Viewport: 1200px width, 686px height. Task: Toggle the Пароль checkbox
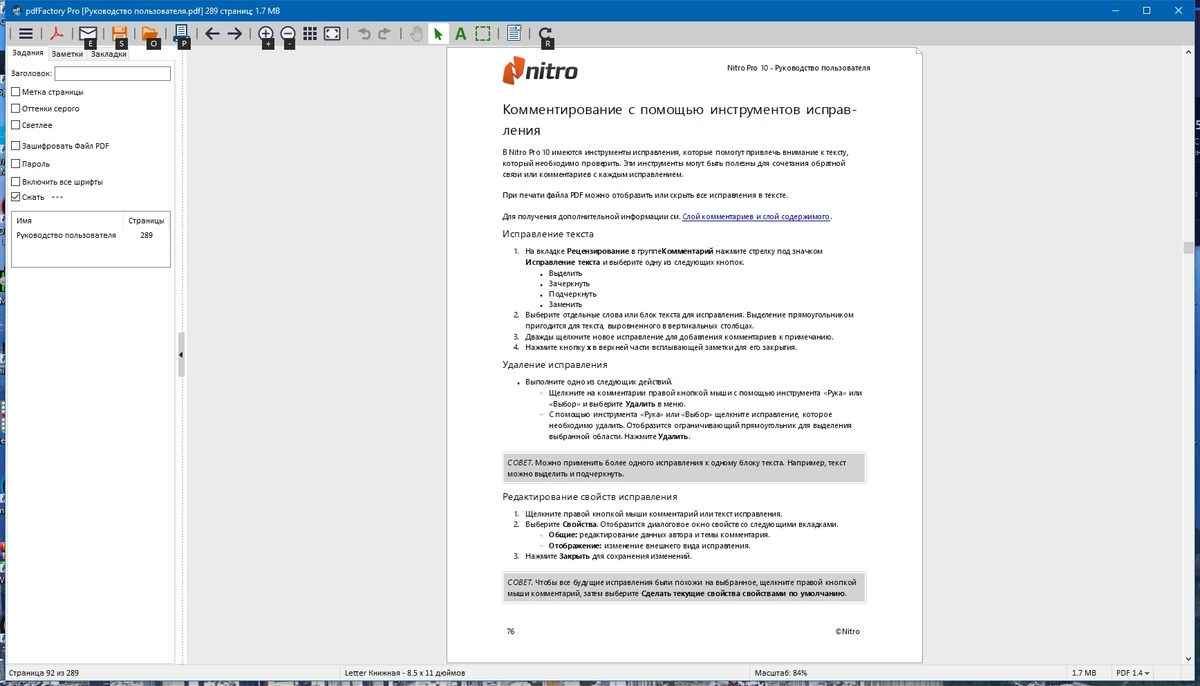click(x=15, y=163)
